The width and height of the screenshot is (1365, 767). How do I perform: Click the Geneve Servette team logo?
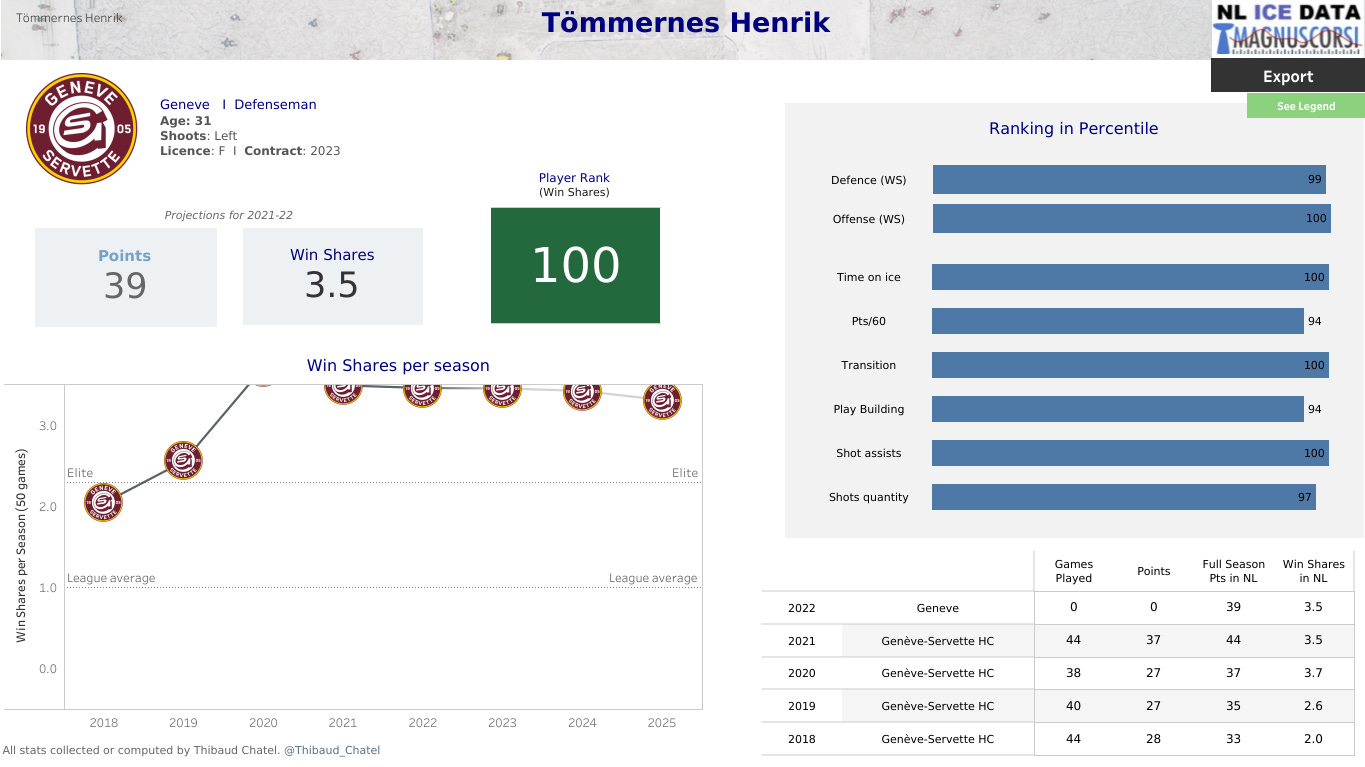(x=81, y=128)
